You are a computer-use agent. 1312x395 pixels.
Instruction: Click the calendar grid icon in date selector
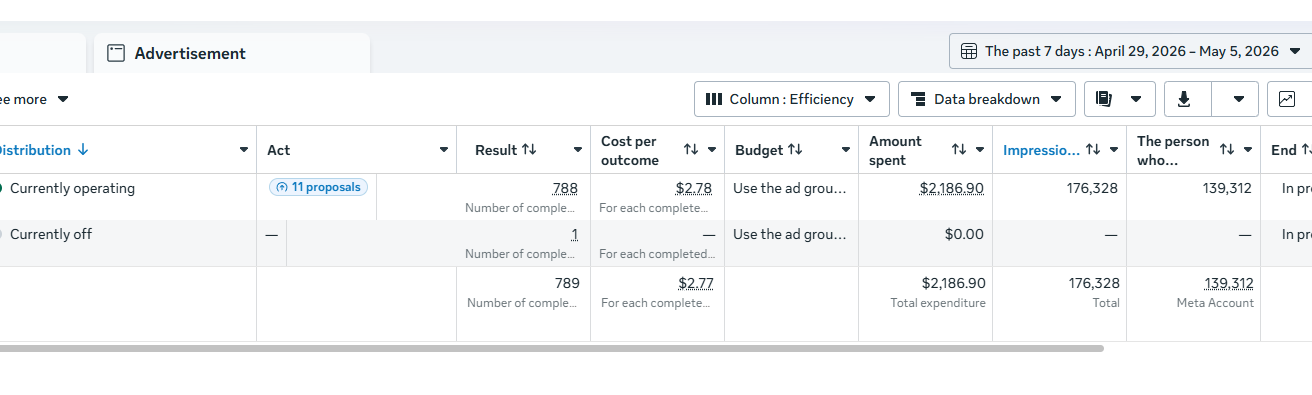click(968, 51)
